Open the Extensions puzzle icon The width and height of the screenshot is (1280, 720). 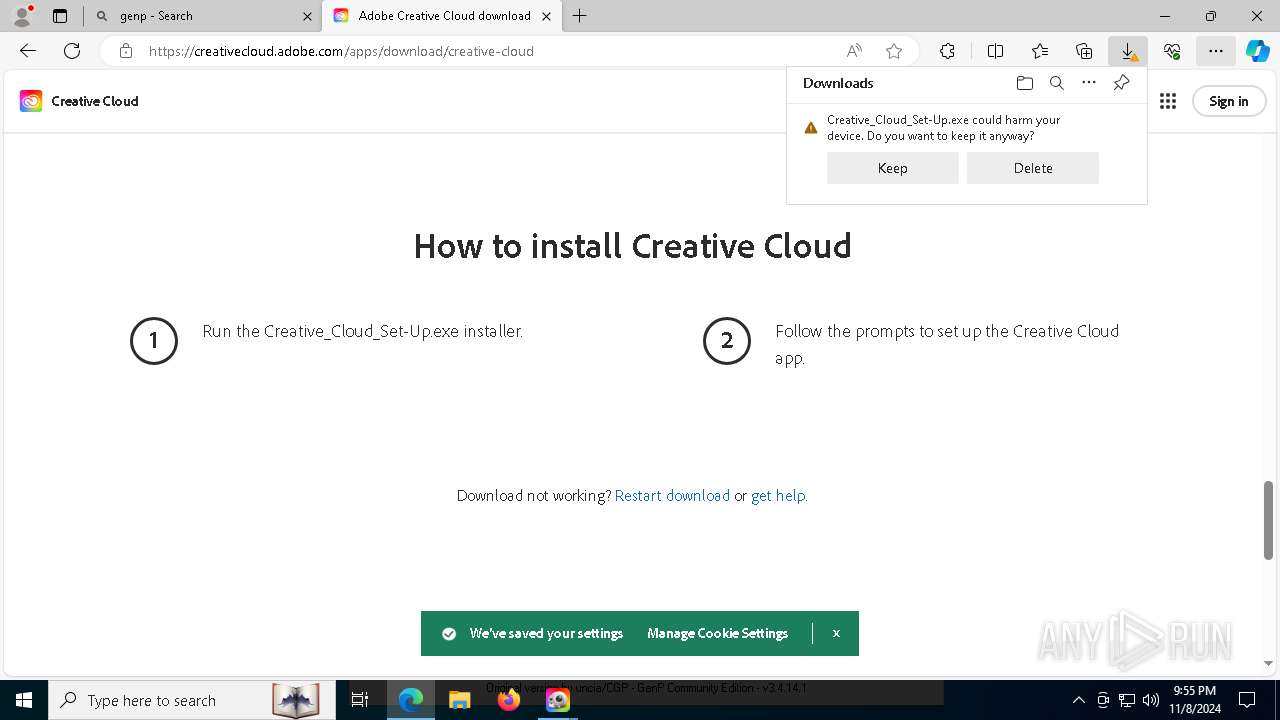coord(947,51)
